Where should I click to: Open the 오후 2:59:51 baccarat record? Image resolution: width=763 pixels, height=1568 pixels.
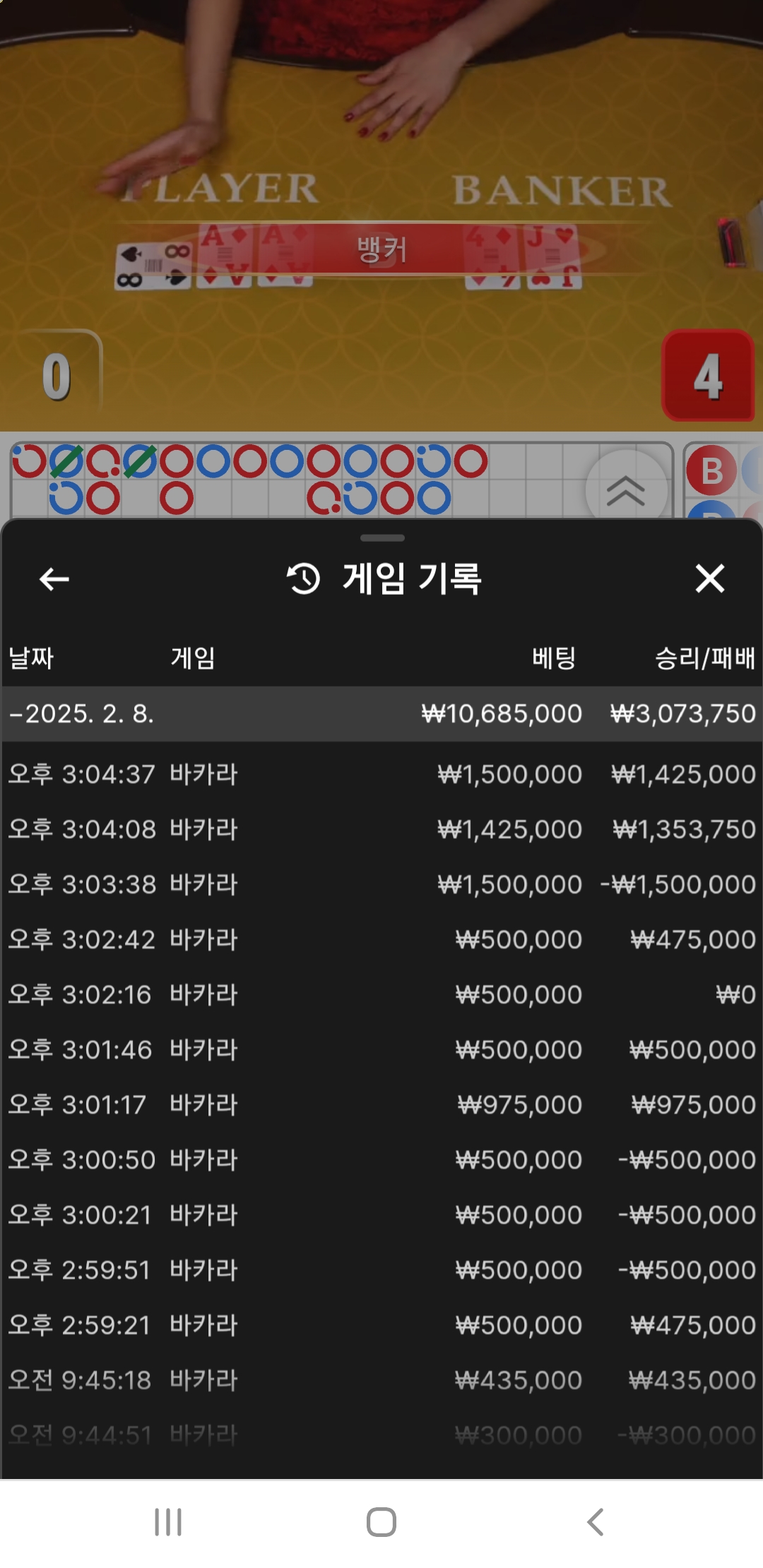tap(381, 1270)
